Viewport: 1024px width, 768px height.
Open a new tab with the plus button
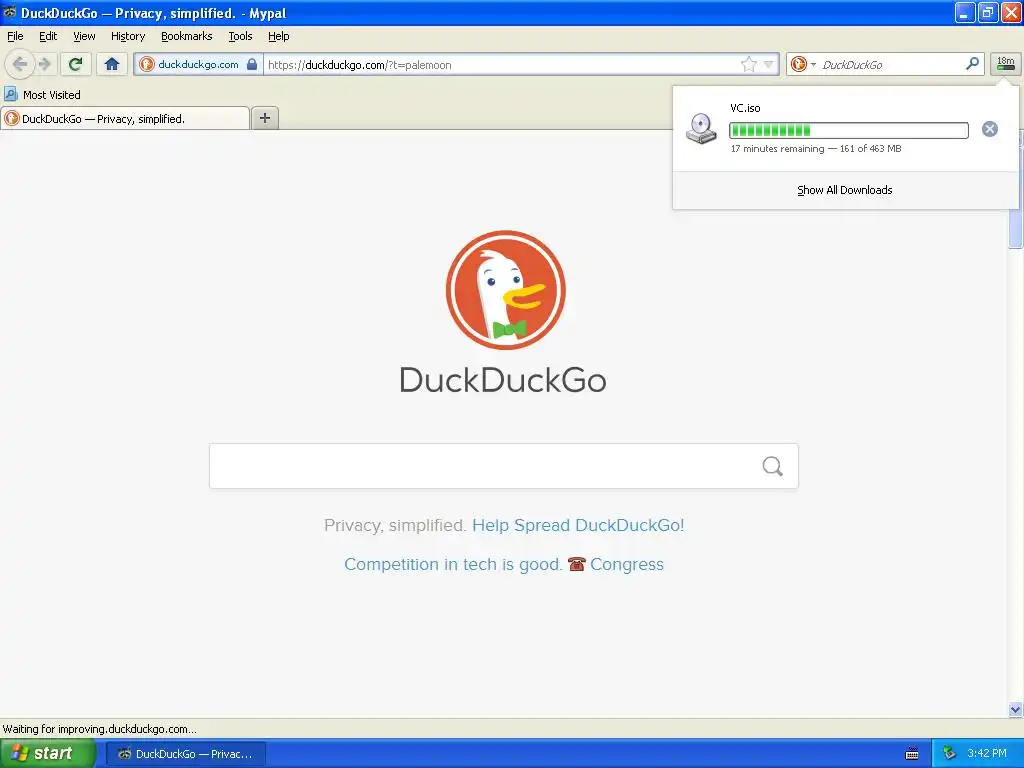point(264,118)
